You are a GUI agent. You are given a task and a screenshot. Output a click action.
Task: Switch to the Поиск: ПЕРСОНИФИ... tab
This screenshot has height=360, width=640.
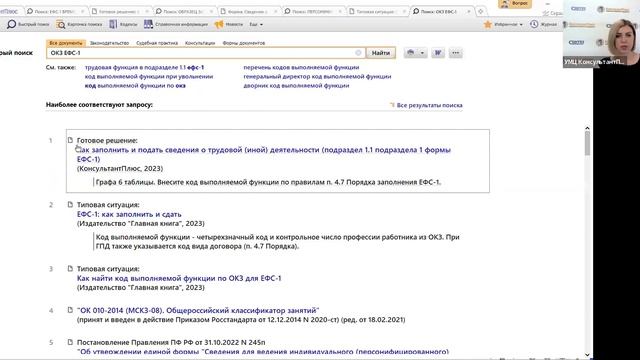pos(312,11)
